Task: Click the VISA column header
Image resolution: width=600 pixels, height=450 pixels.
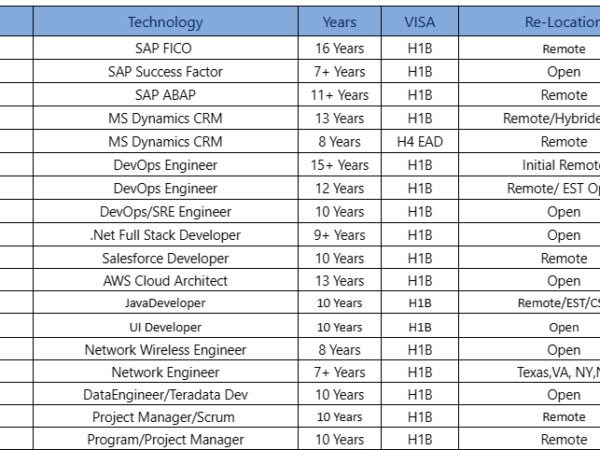Action: 419,22
